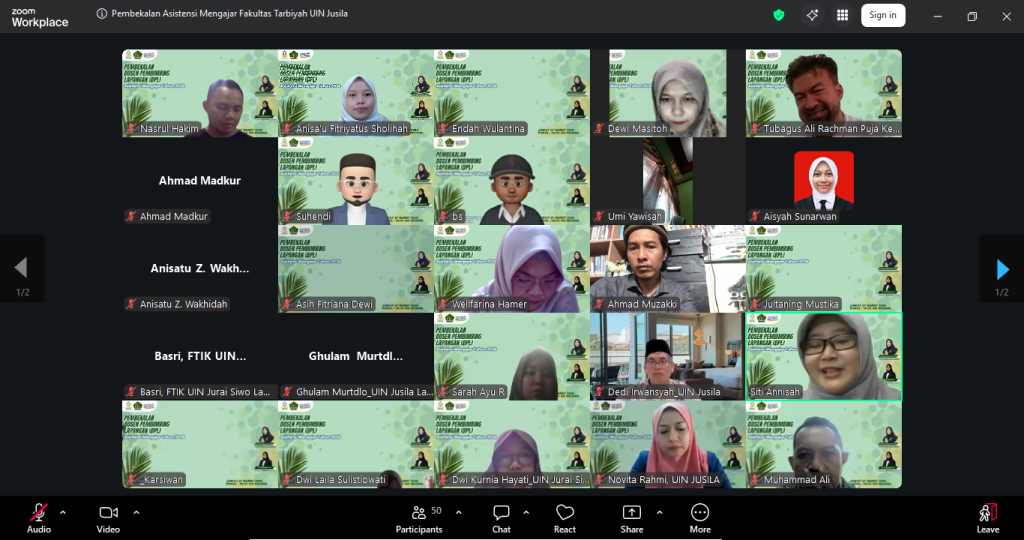Leave the meeting
Viewport: 1024px width, 540px height.
[988, 516]
